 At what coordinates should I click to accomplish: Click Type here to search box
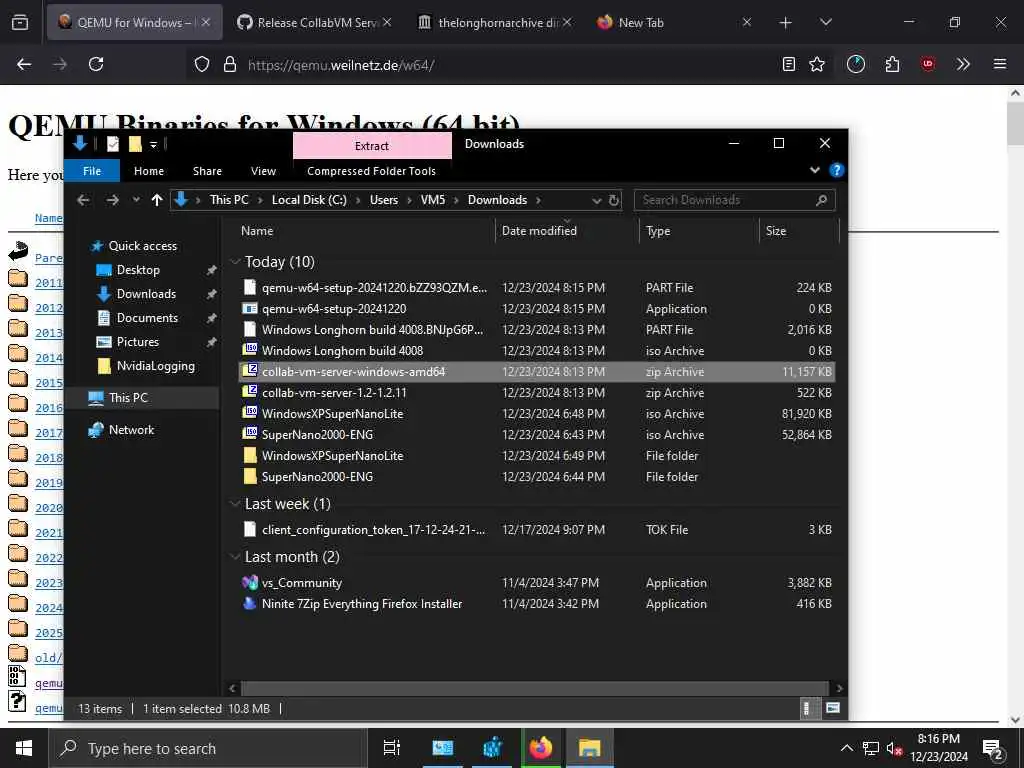[209, 748]
